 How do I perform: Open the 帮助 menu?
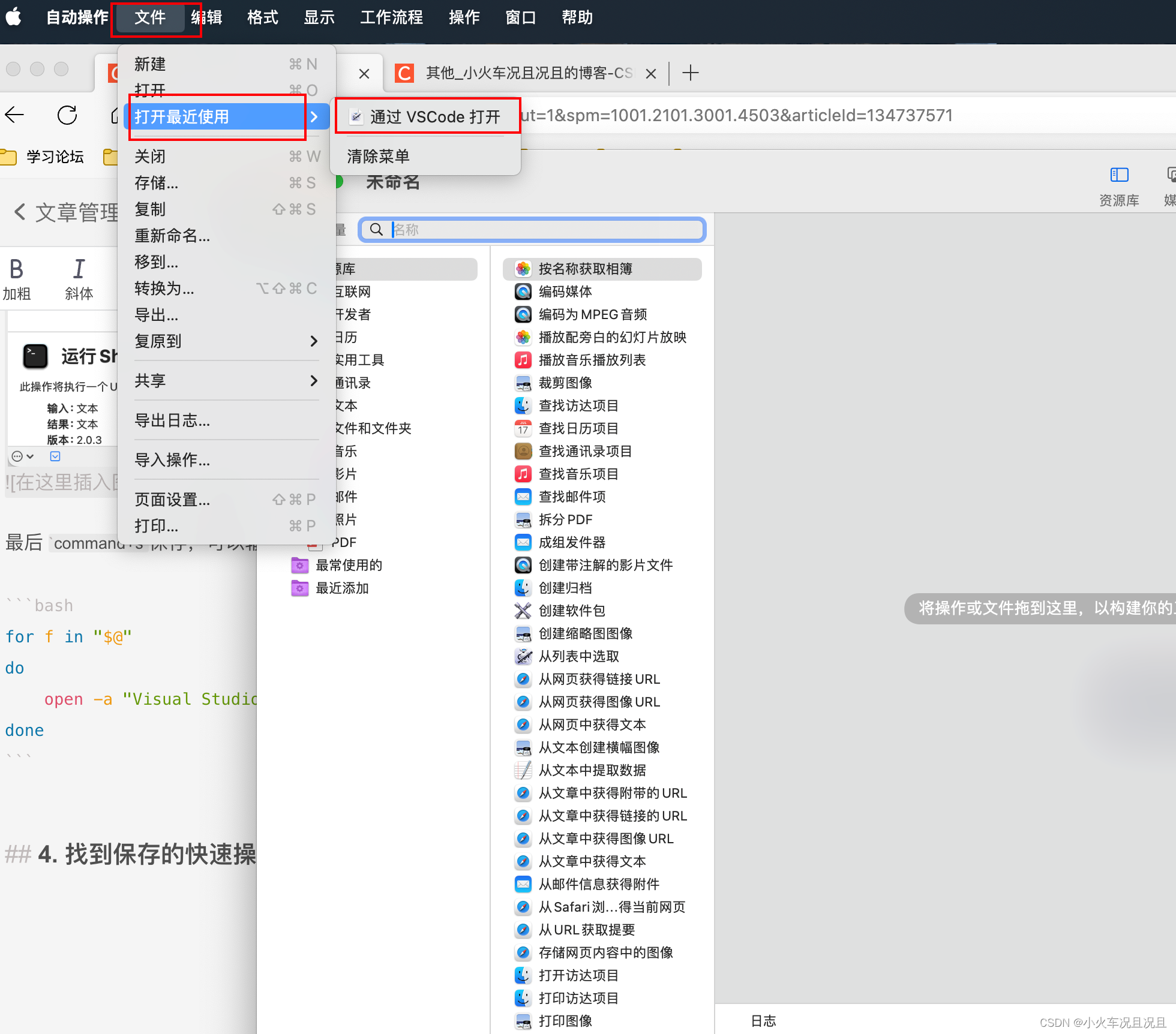[577, 17]
